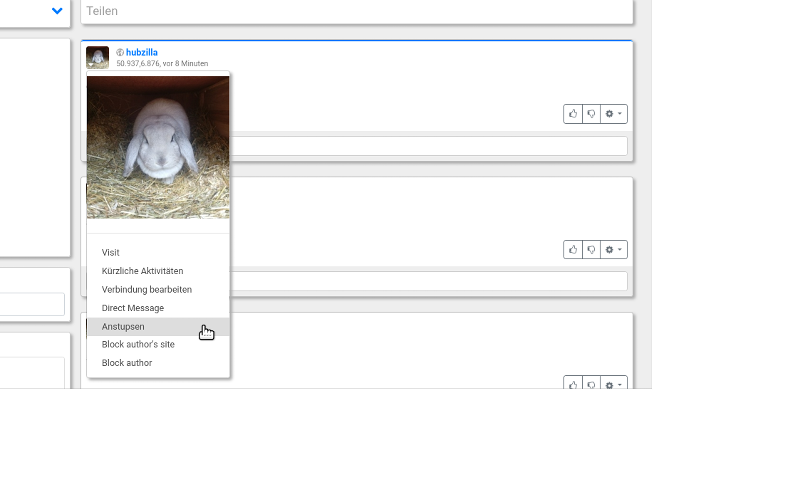Select Verbindung bearbeiten in the menu

point(146,290)
